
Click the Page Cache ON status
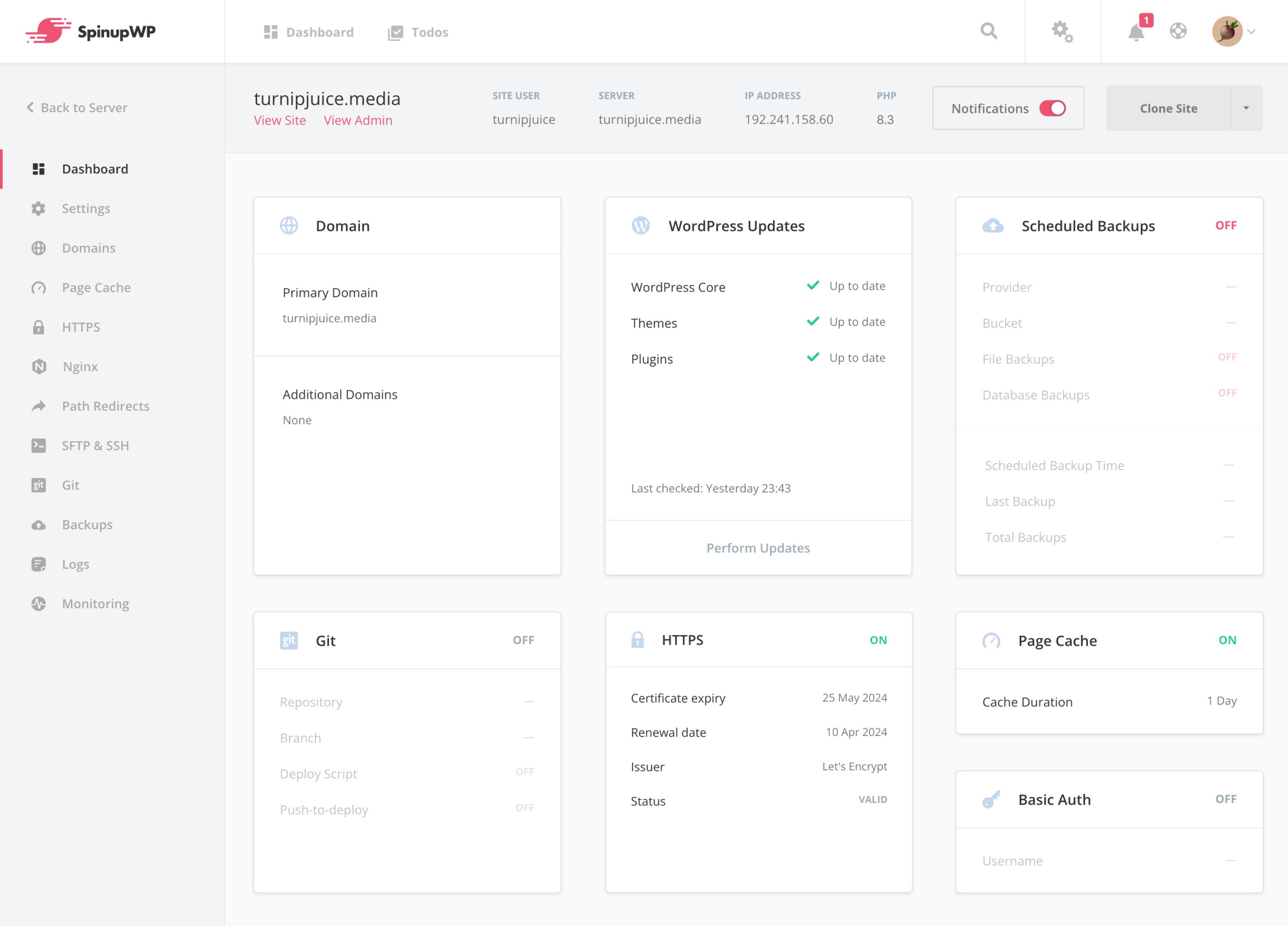click(1227, 640)
